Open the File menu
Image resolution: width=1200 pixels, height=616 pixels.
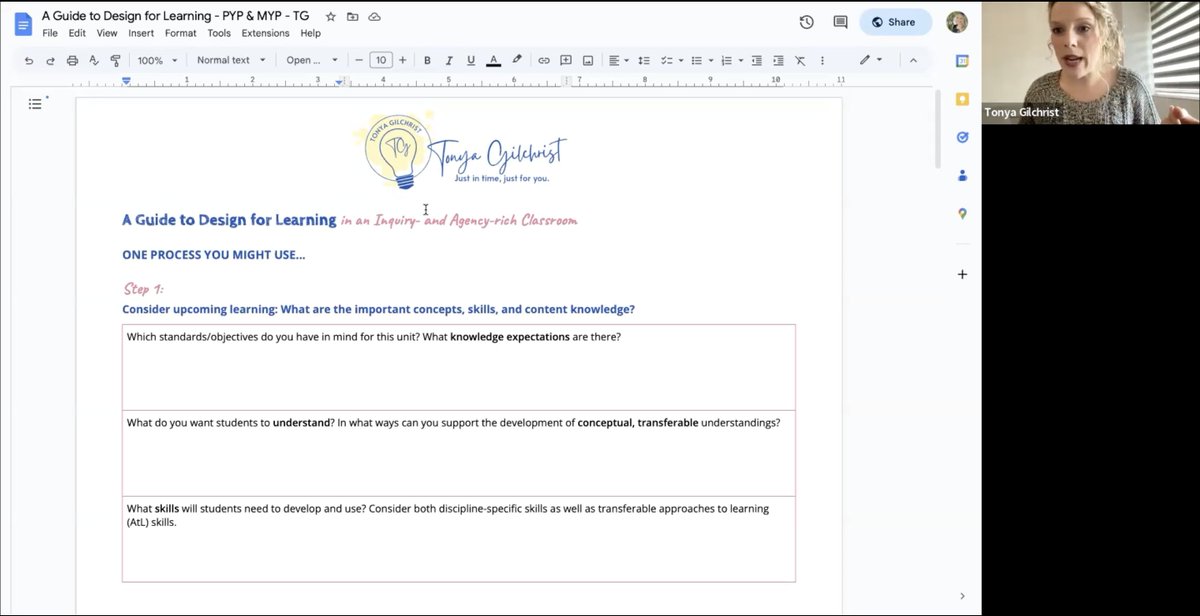(50, 33)
